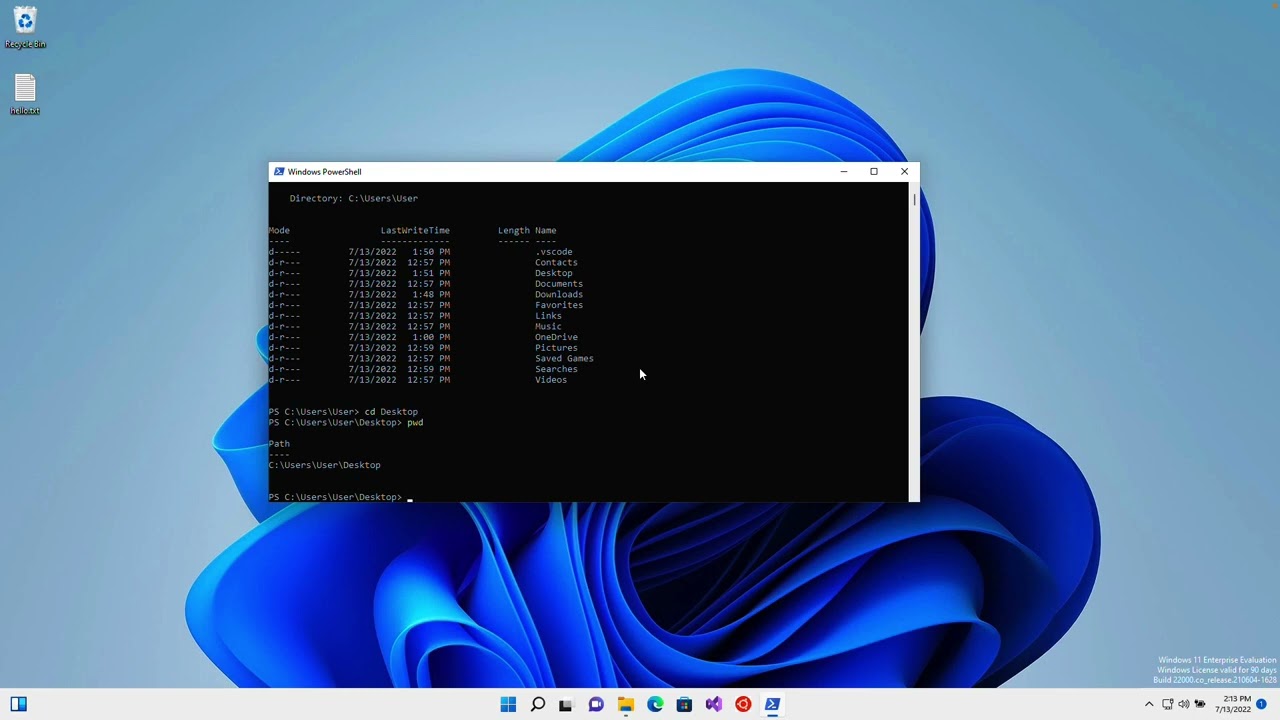Screen dimensions: 1280x720
Task: Click the Desktop directory name in listing
Action: (x=554, y=273)
